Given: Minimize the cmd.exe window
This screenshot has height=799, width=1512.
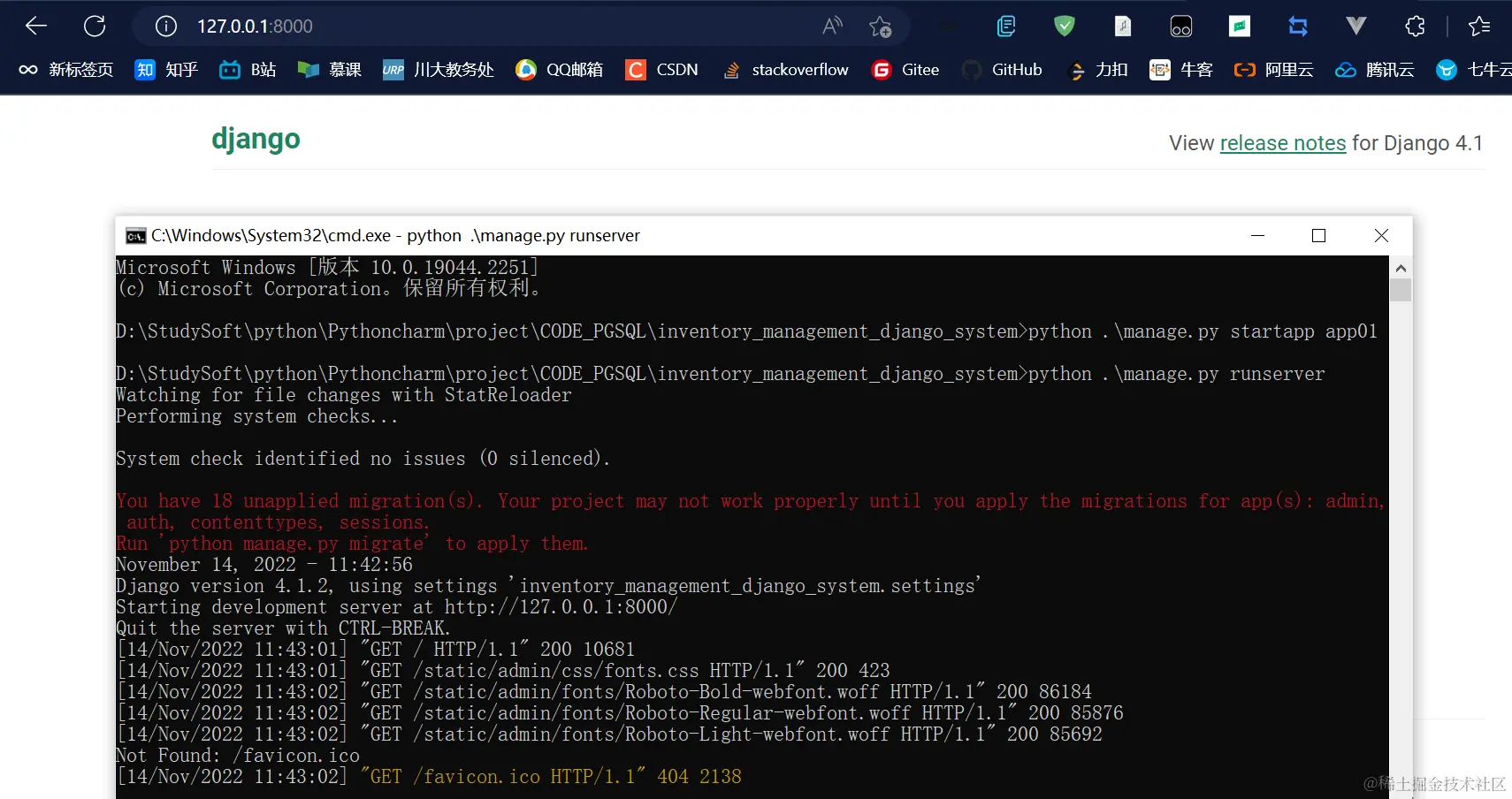Looking at the screenshot, I should (1257, 236).
